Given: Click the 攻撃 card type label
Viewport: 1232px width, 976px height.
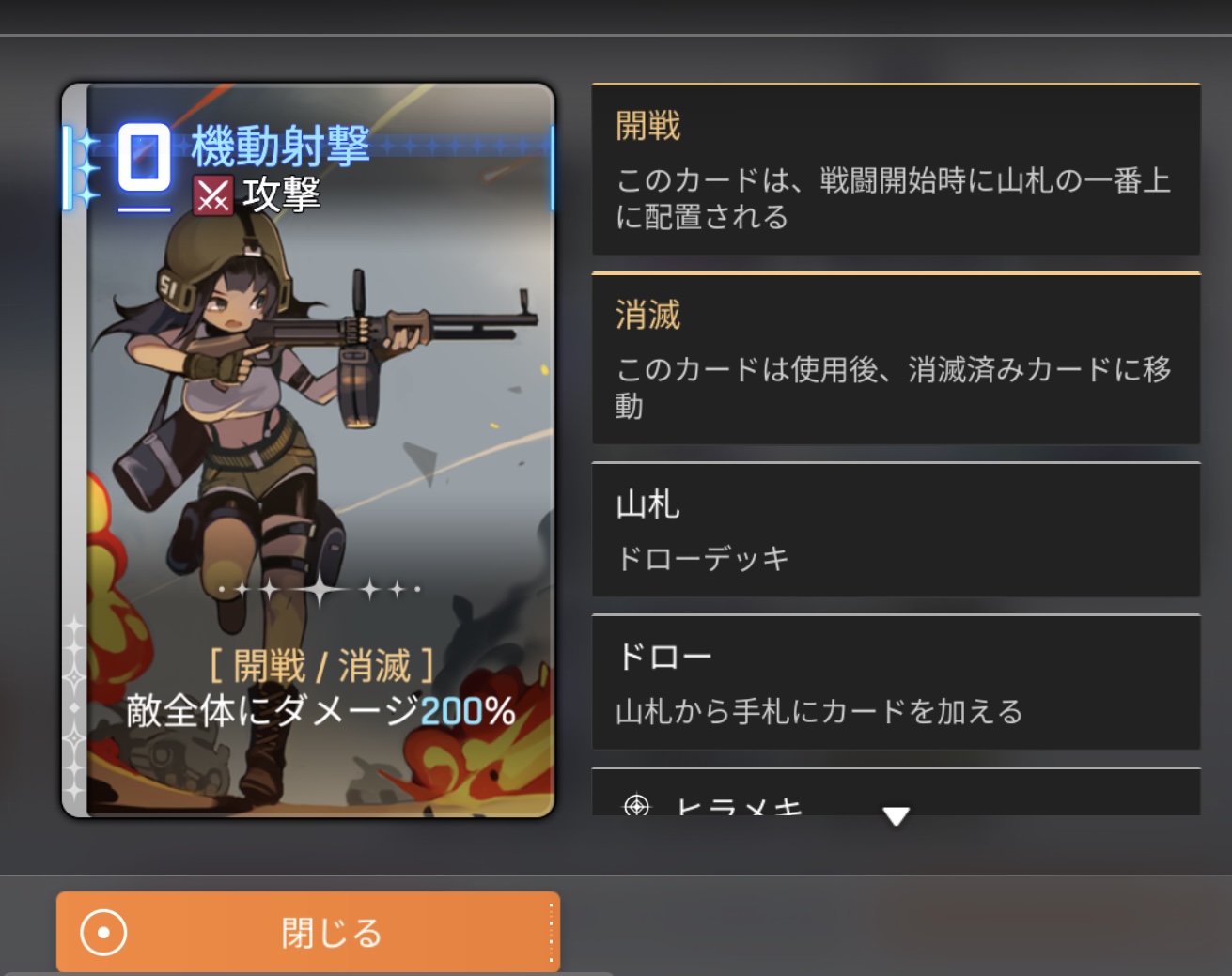Looking at the screenshot, I should tap(282, 195).
